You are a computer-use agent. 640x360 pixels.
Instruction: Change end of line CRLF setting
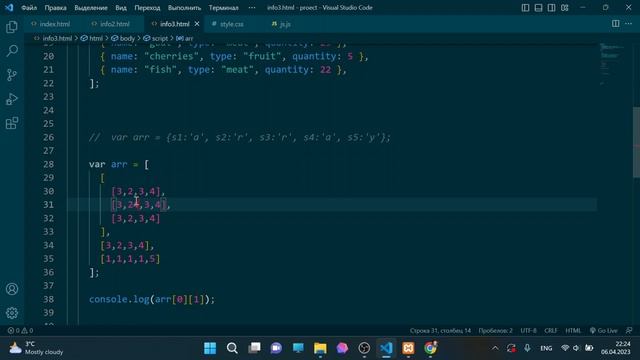[551, 331]
